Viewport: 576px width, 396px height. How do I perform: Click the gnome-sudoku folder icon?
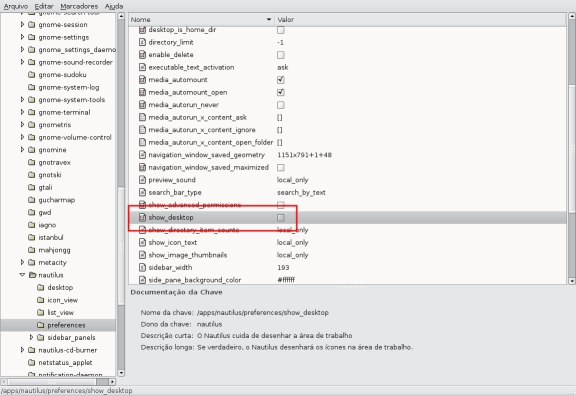[x=32, y=75]
